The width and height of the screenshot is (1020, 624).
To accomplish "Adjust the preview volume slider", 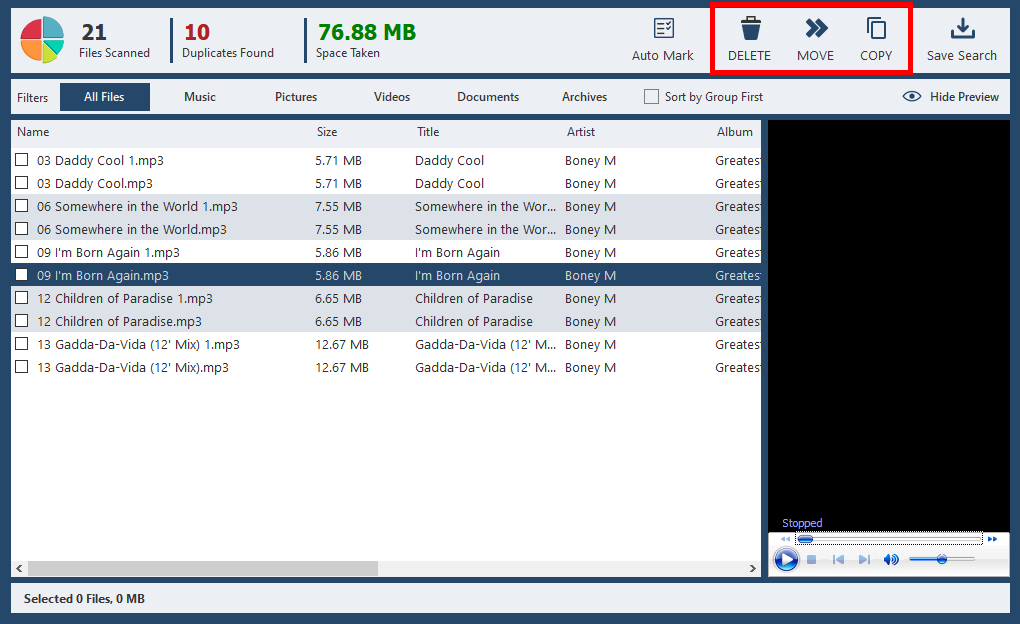I will [941, 560].
